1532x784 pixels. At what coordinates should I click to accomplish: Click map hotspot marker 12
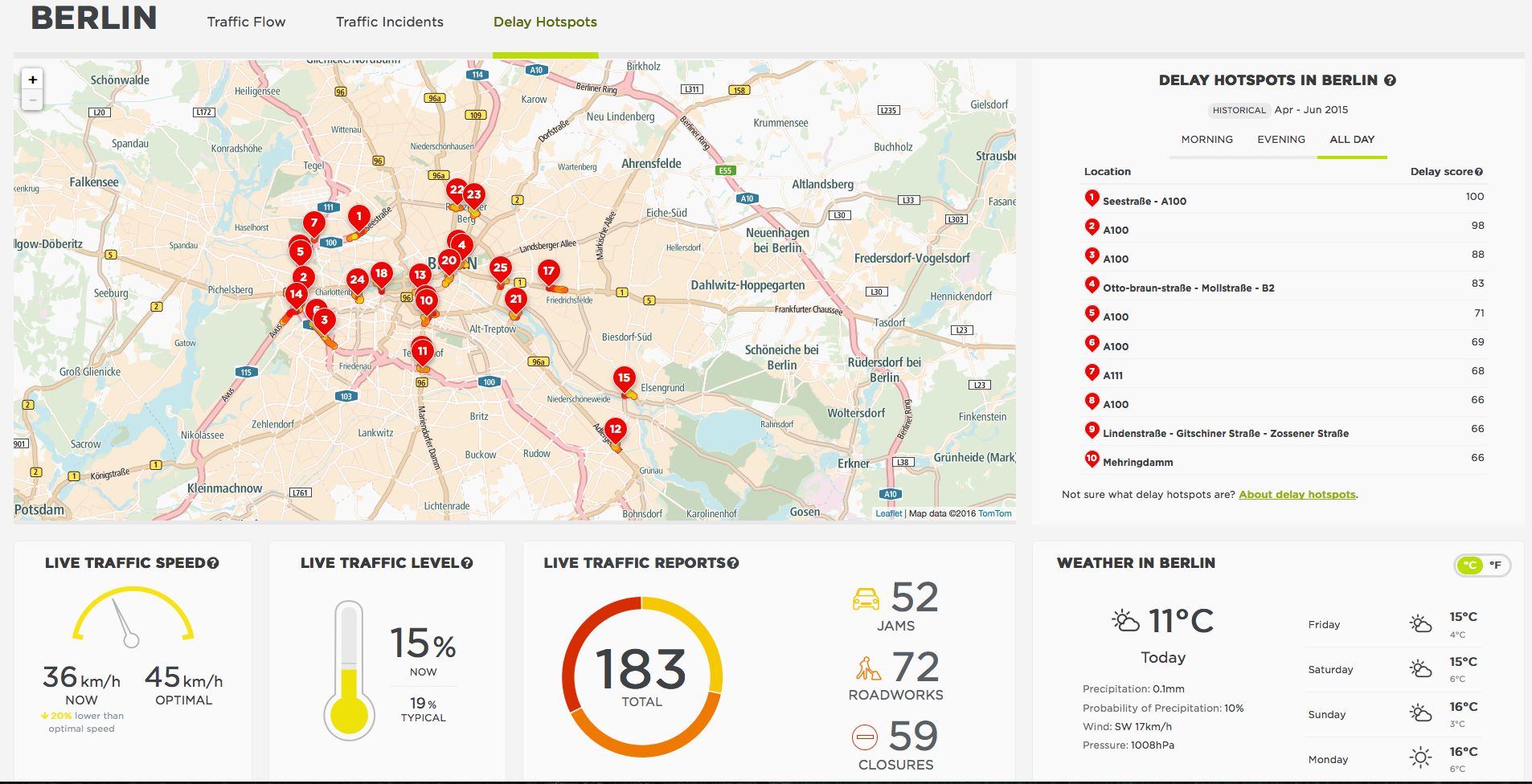615,430
